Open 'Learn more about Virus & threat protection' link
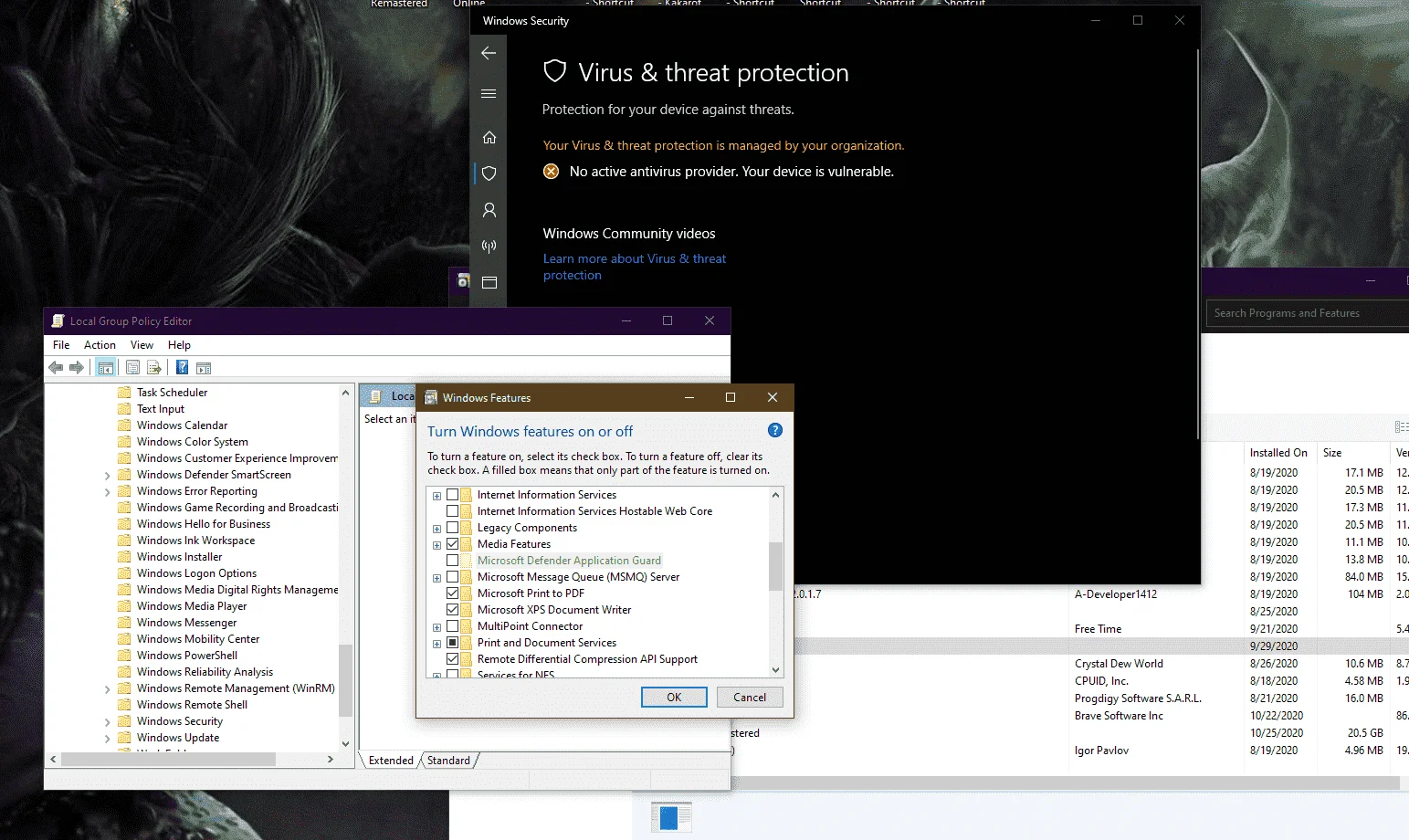This screenshot has height=840, width=1409. (x=635, y=267)
